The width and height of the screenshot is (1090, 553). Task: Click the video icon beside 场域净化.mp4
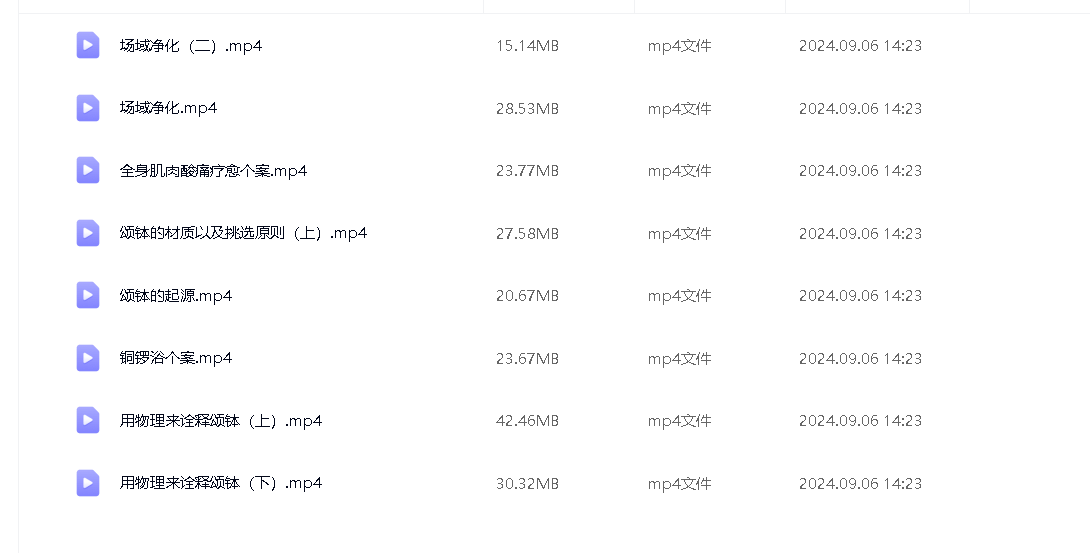[x=88, y=108]
